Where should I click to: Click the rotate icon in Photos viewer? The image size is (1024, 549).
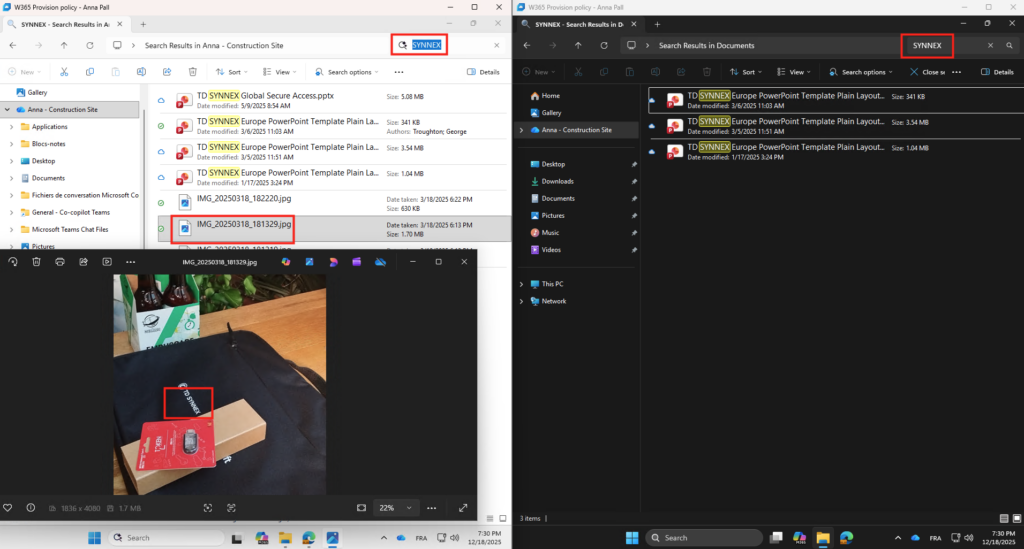click(x=13, y=262)
